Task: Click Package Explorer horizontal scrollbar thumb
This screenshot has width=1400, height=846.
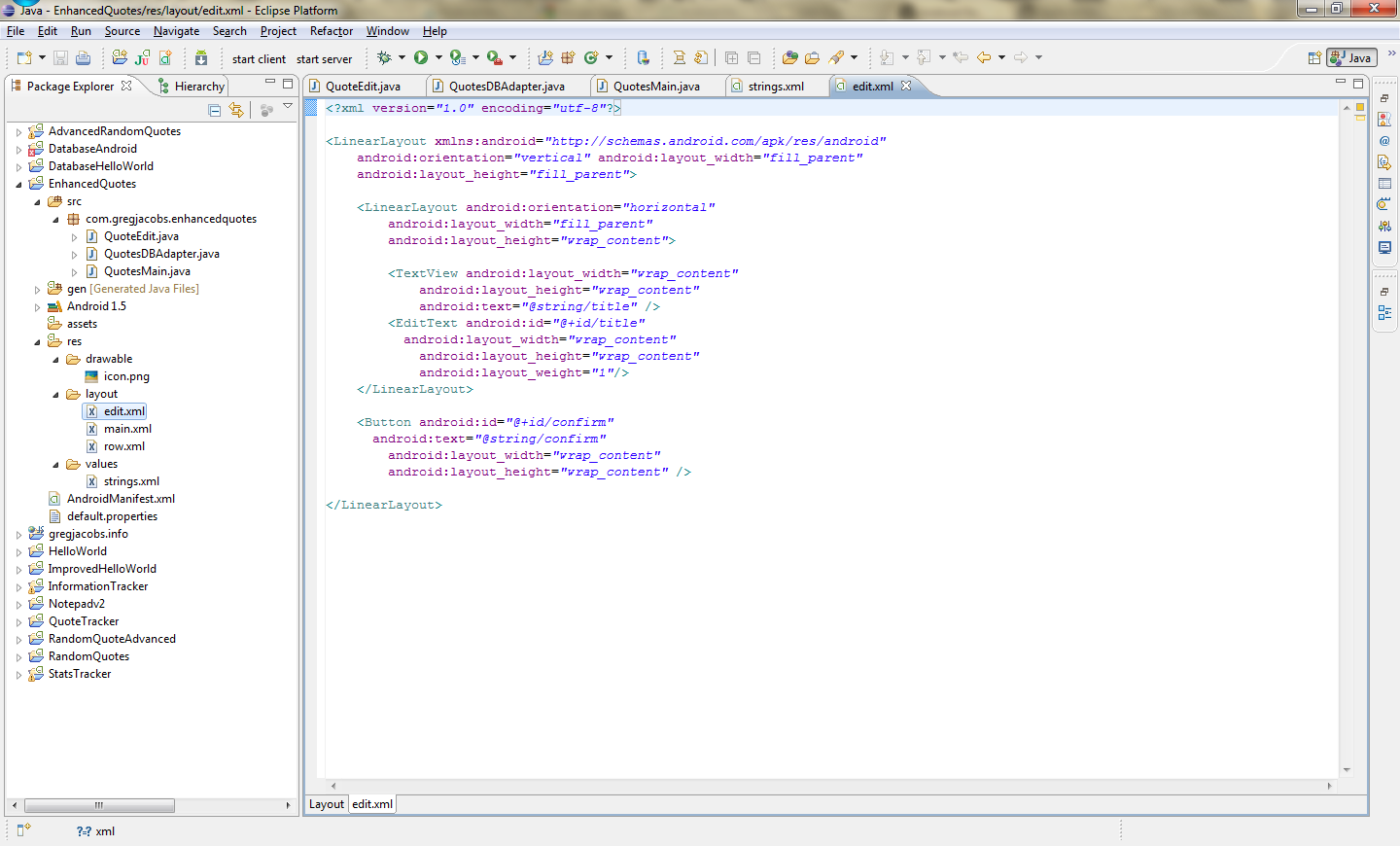Action: (x=99, y=805)
